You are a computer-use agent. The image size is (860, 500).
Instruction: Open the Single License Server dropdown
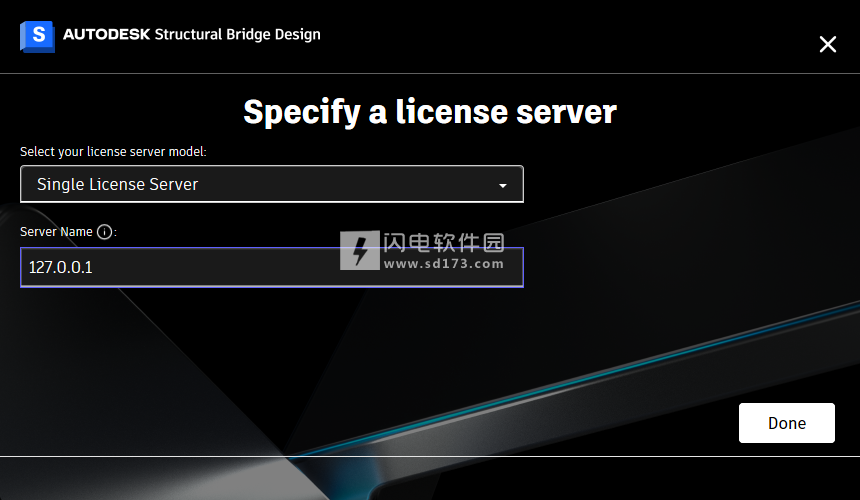(272, 184)
